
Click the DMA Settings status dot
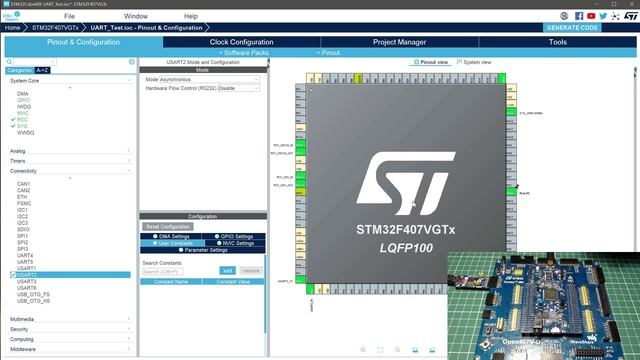click(x=155, y=236)
